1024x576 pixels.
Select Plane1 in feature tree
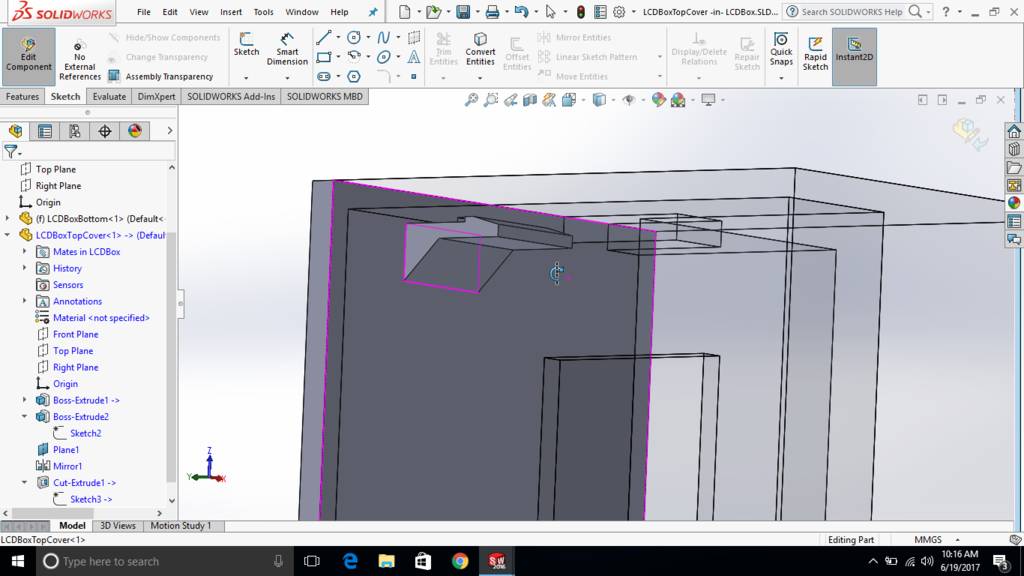[66, 450]
